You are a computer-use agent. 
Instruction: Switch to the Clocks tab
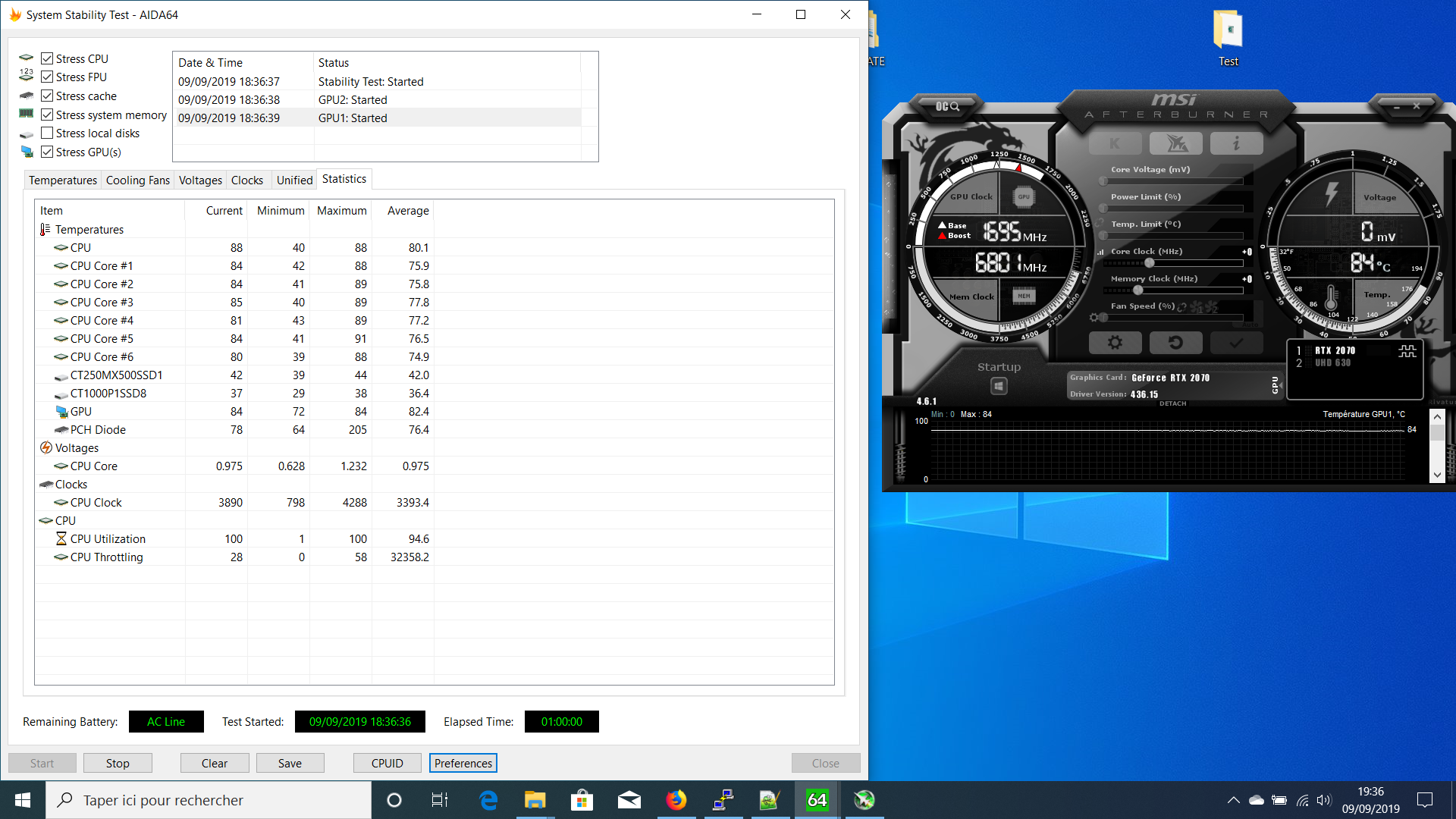247,180
